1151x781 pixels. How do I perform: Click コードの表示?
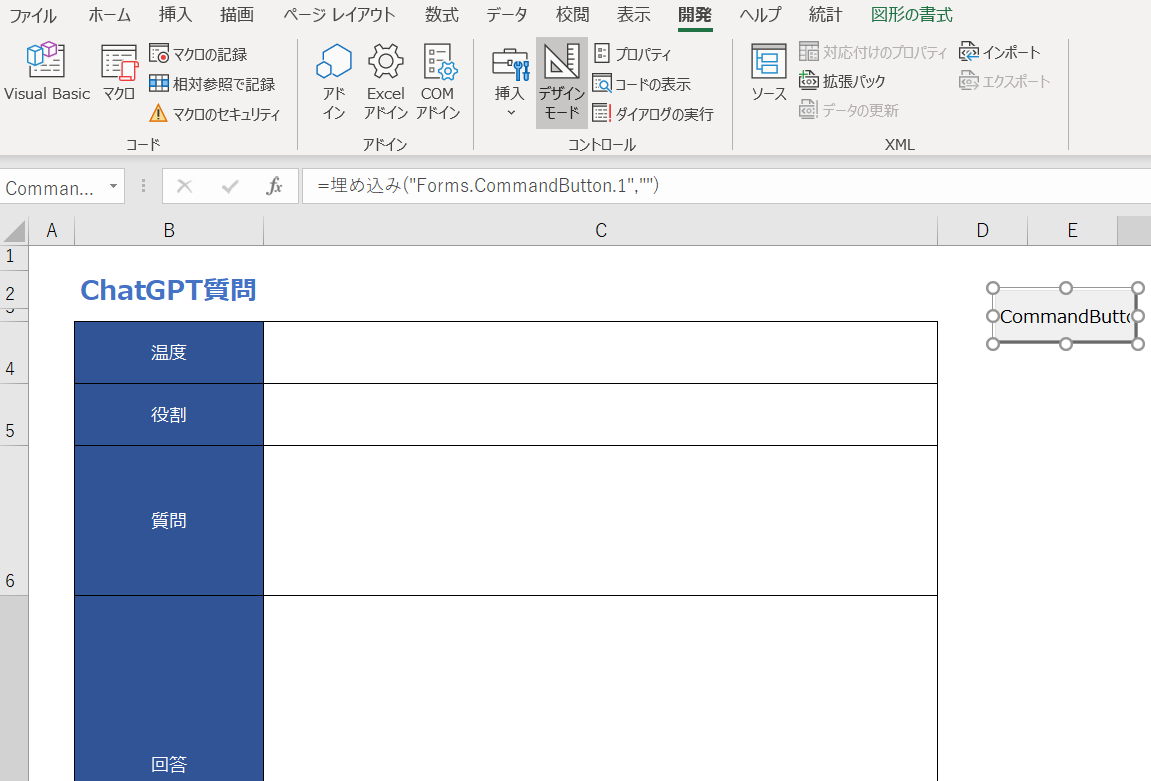pyautogui.click(x=642, y=84)
